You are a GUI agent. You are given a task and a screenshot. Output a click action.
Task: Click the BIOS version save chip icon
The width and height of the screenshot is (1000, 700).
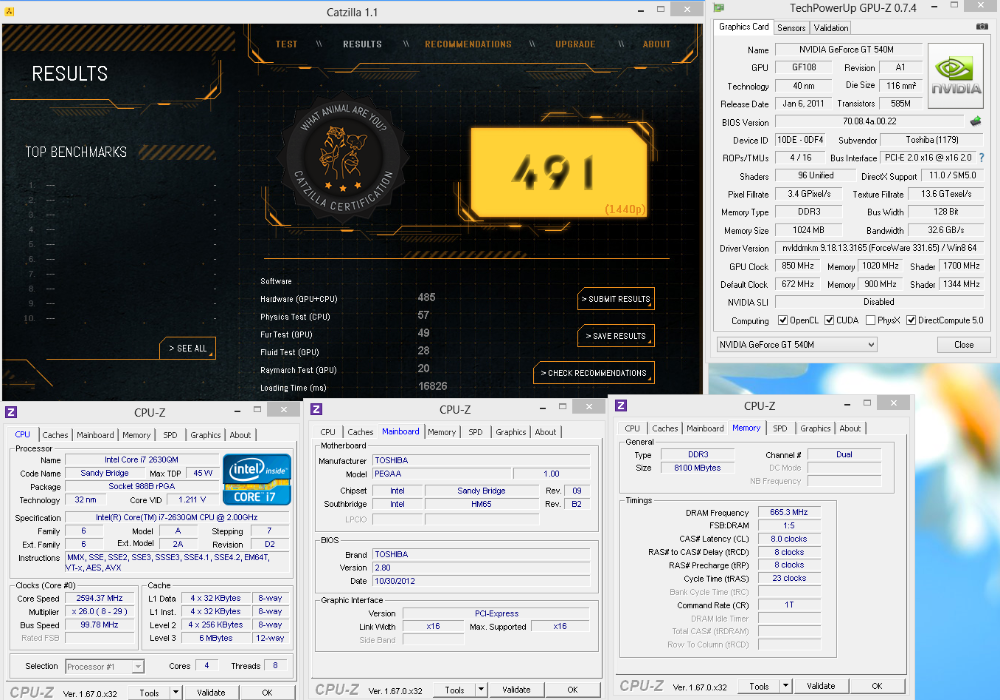[x=975, y=121]
